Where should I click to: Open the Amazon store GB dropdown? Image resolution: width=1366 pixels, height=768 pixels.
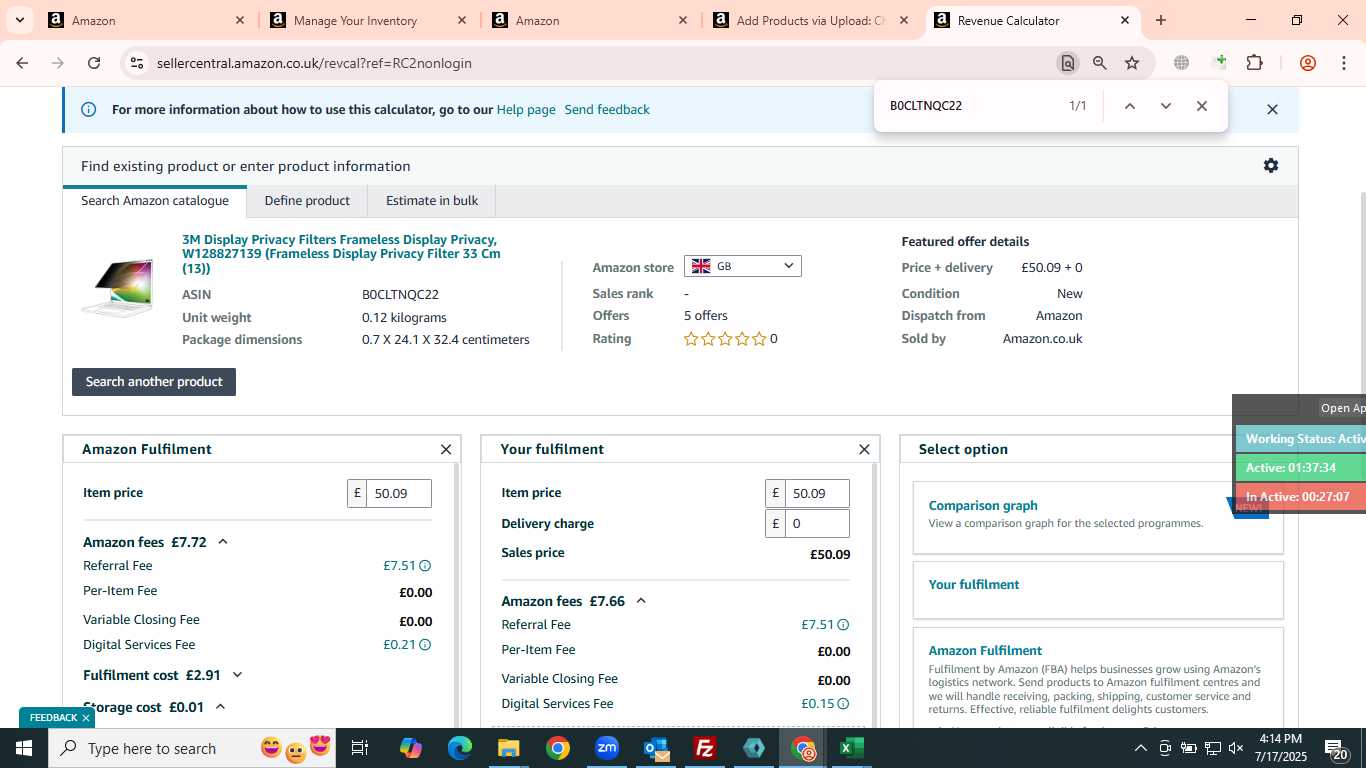(743, 266)
